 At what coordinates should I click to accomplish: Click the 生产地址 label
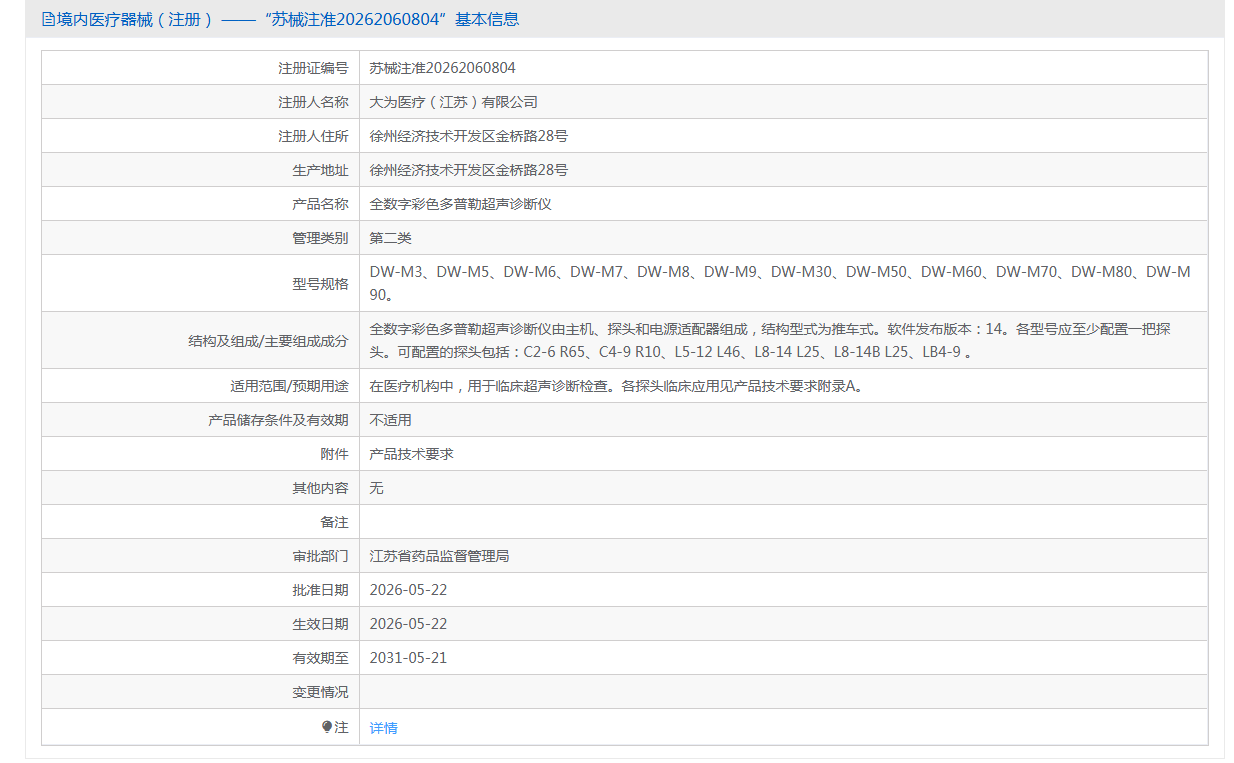(320, 170)
